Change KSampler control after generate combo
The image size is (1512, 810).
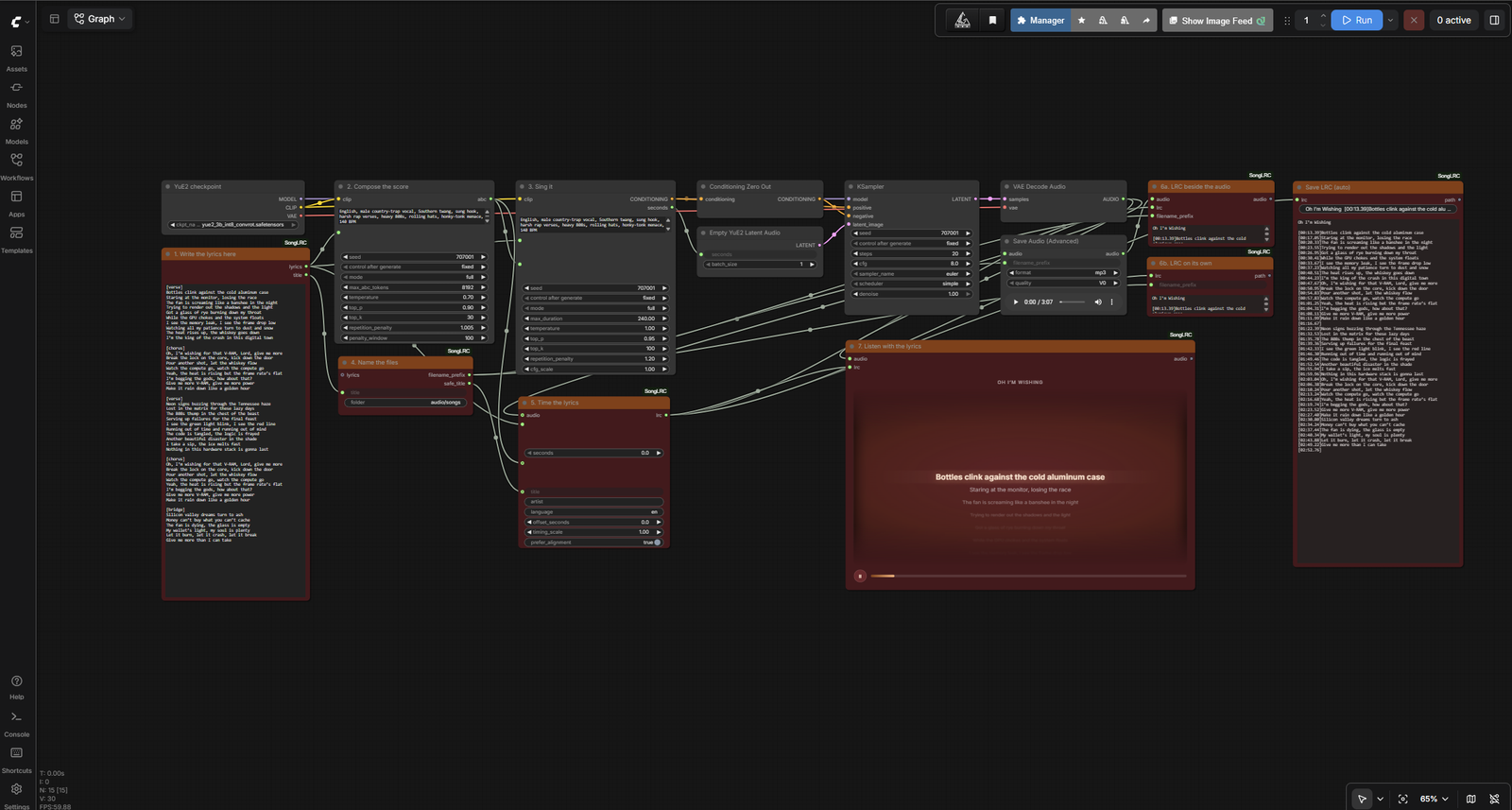click(x=913, y=243)
